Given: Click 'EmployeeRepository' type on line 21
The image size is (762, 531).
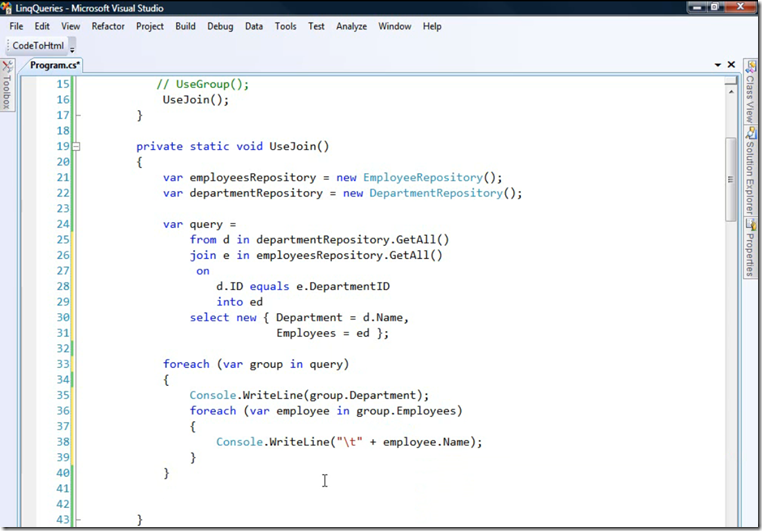Looking at the screenshot, I should [x=423, y=177].
